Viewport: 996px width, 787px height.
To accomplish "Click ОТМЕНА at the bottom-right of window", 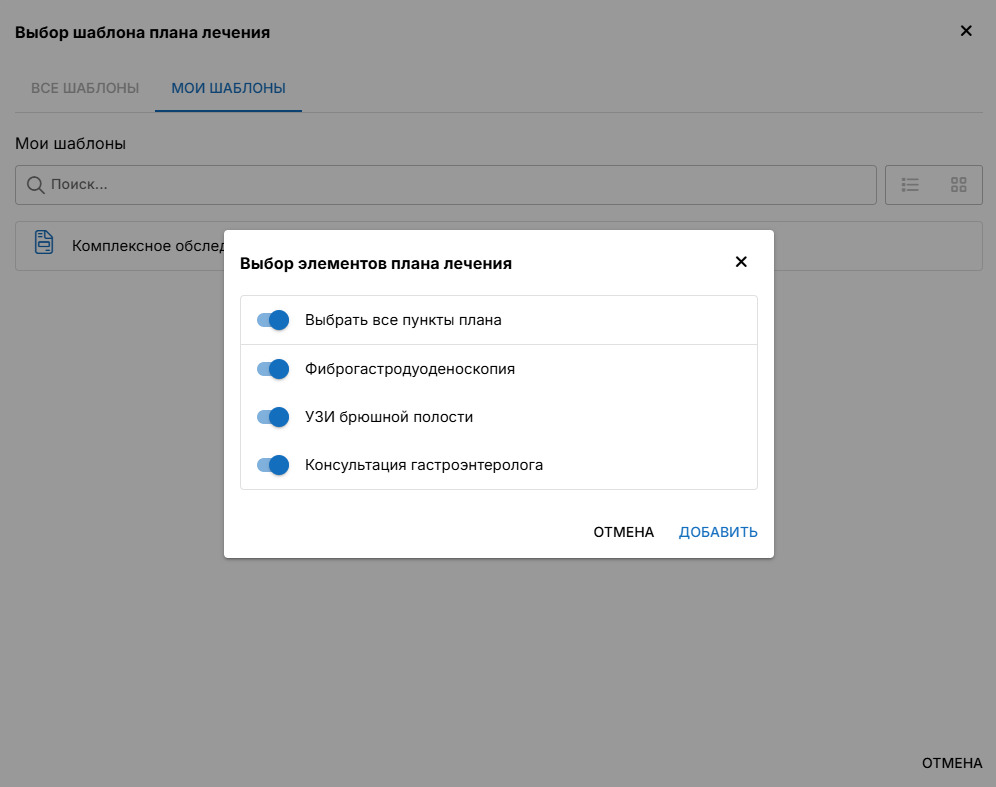I will [952, 763].
